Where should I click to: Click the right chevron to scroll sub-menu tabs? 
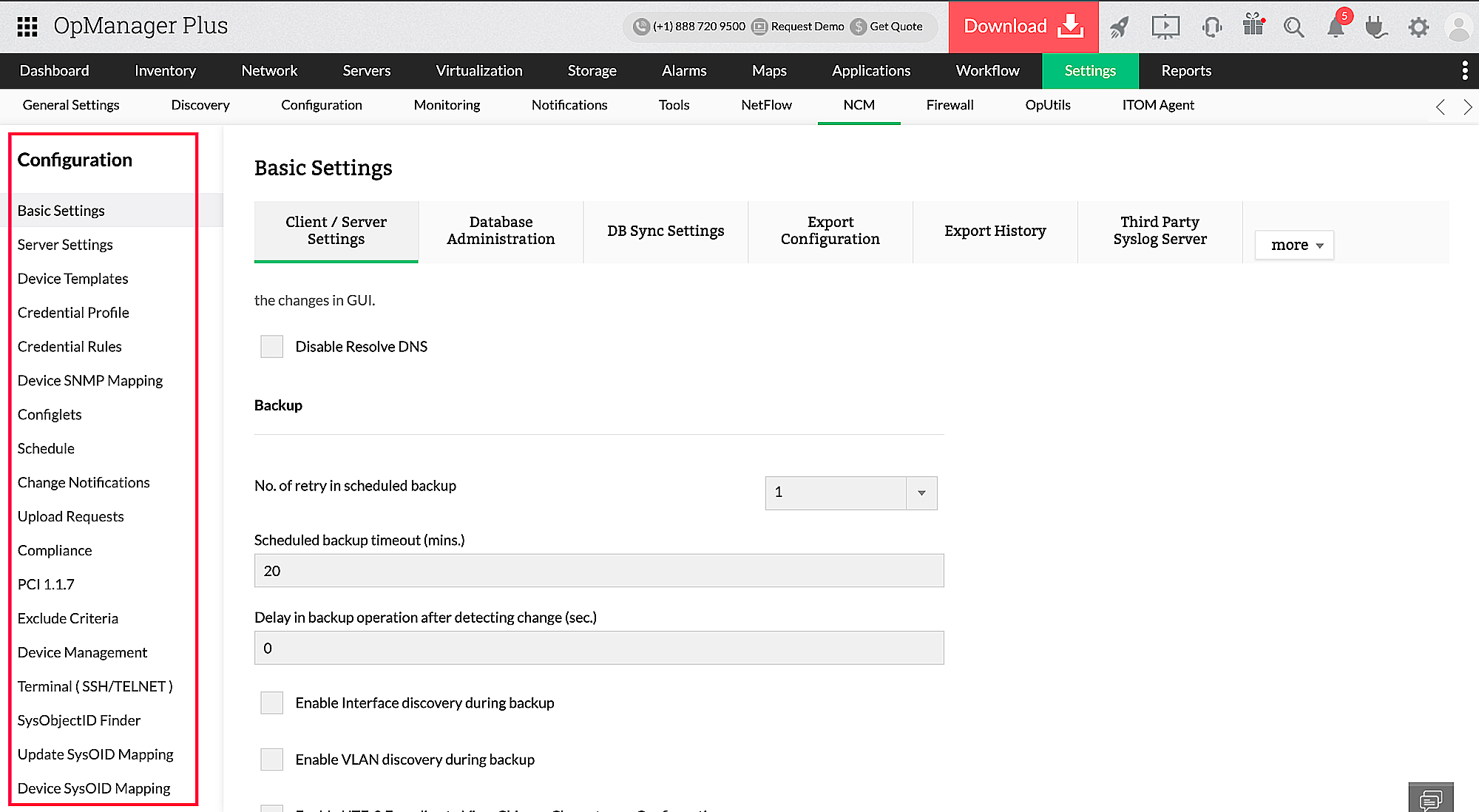(1469, 106)
